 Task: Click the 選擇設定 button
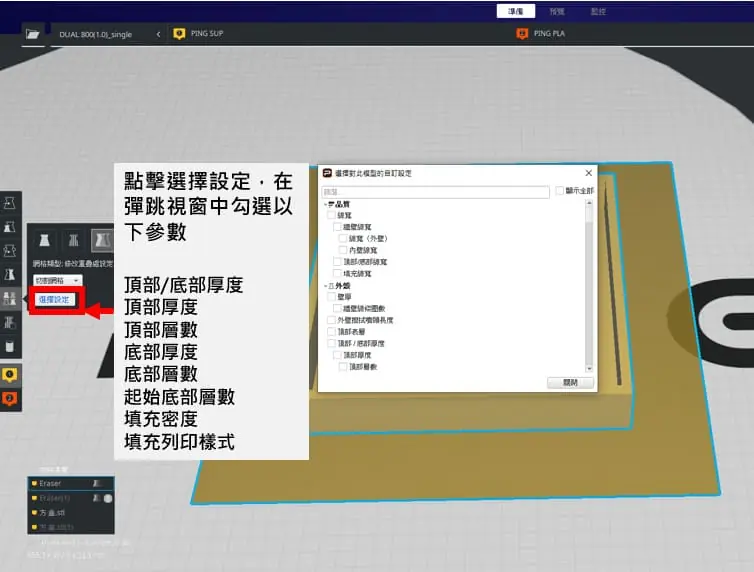point(54,299)
